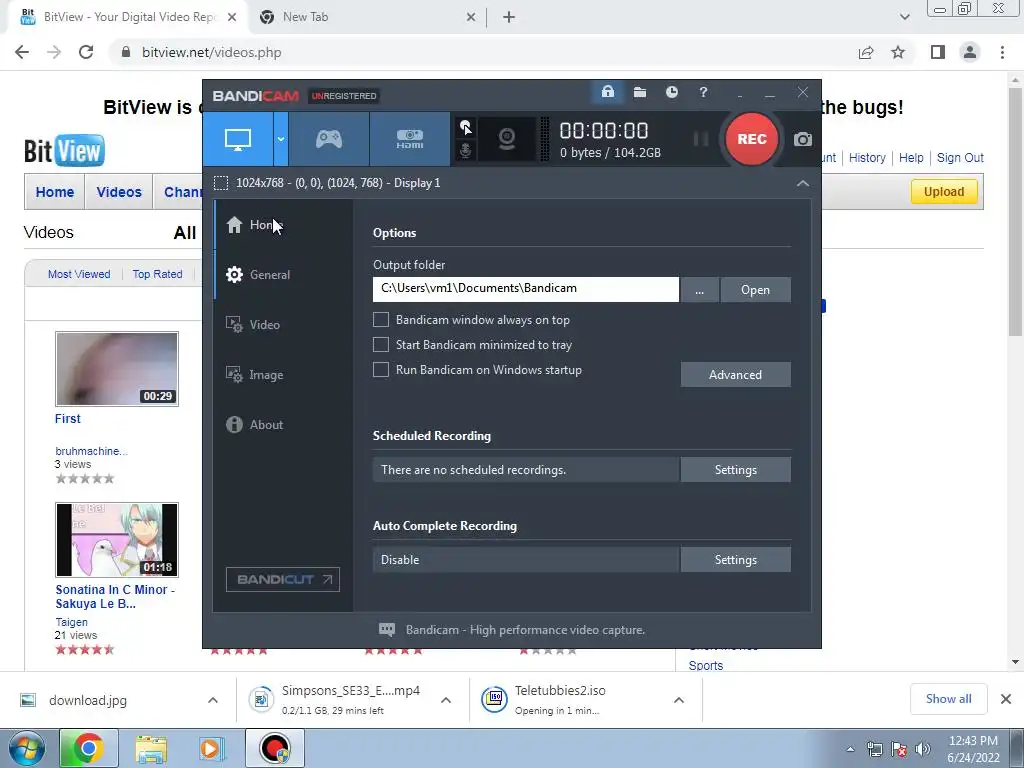1024x768 pixels.
Task: Open the General section in Bandicam sidebar
Action: pyautogui.click(x=283, y=274)
